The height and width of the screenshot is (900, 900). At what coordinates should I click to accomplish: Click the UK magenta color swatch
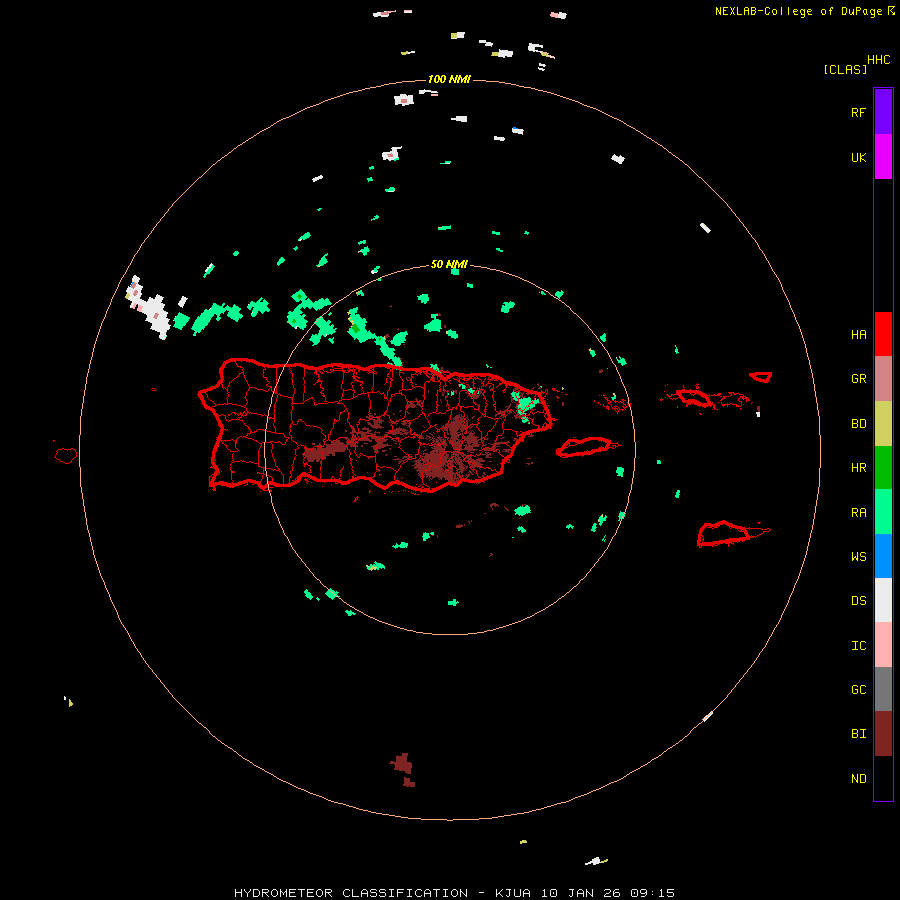coord(883,157)
